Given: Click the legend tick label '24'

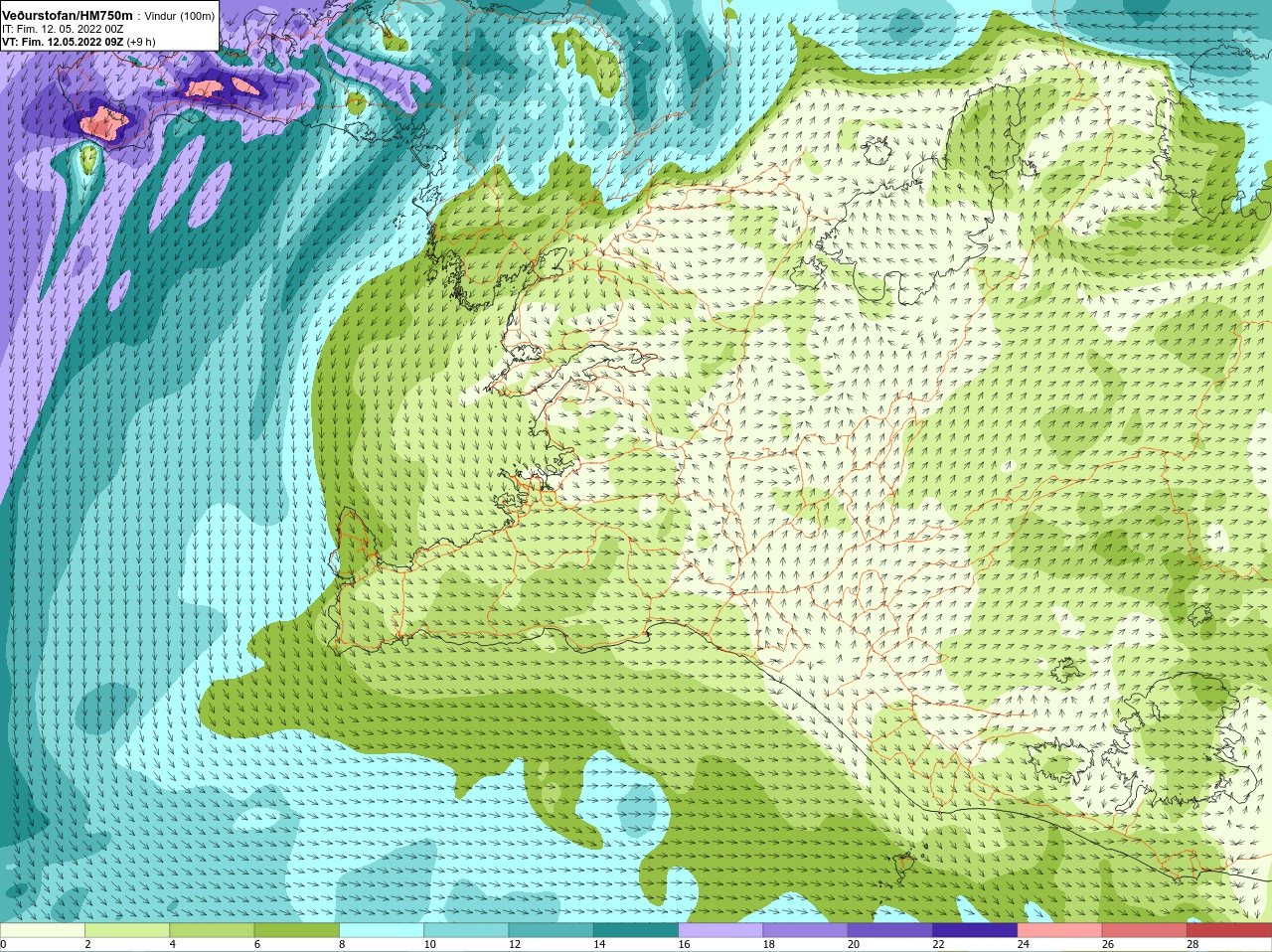Looking at the screenshot, I should pos(1024,944).
